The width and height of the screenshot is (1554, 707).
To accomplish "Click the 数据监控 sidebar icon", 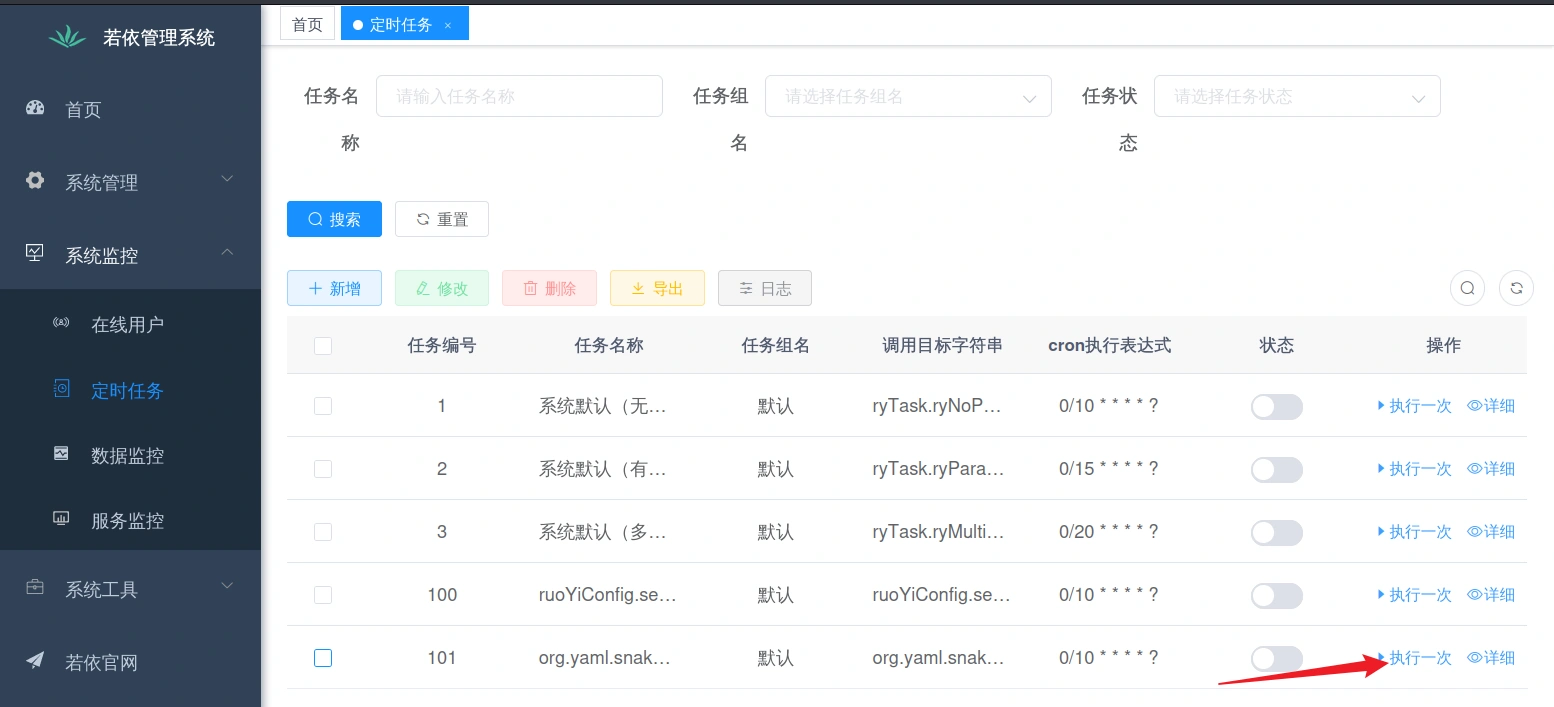I will (62, 454).
